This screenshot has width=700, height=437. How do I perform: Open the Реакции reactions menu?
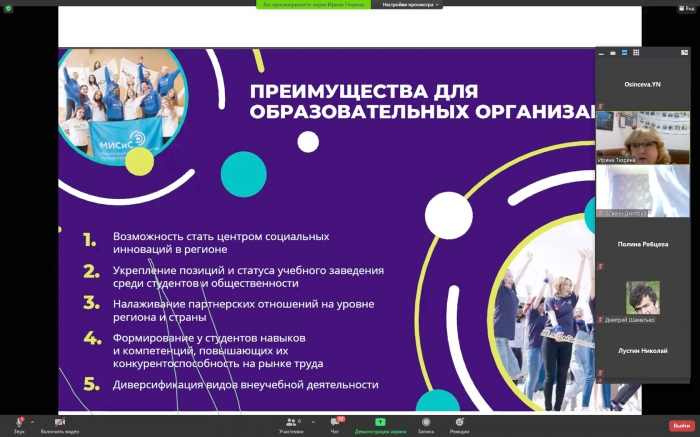(x=459, y=423)
